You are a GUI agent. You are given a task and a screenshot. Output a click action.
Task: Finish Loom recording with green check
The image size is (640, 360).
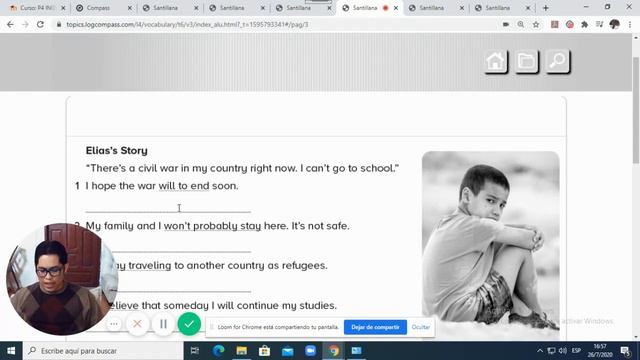[189, 324]
